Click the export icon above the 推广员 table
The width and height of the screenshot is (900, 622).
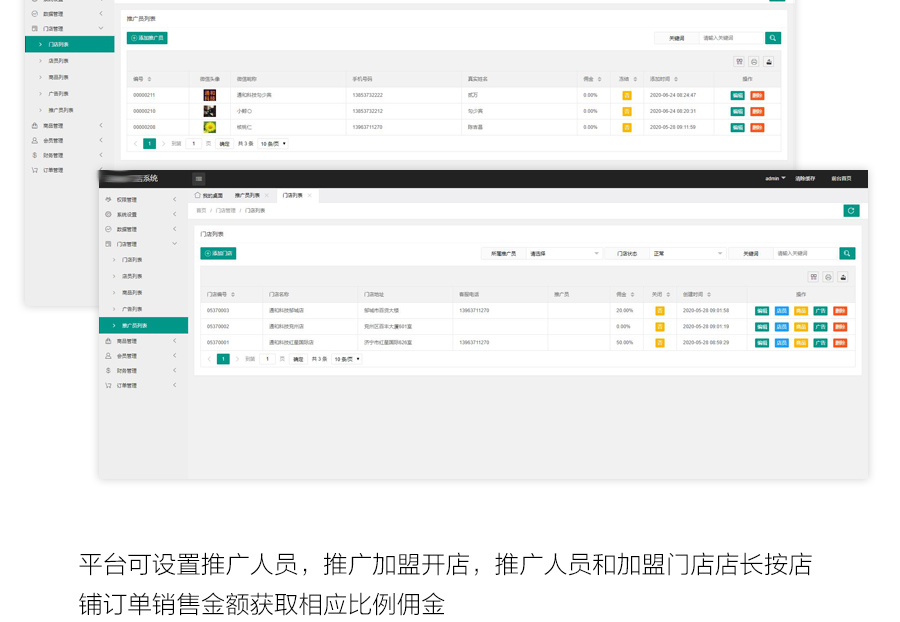tap(769, 61)
